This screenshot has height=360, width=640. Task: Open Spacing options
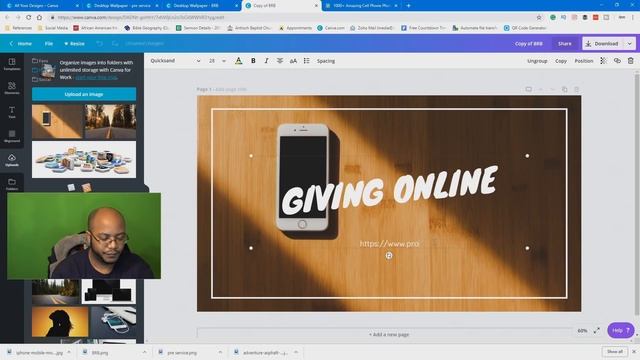coord(326,61)
